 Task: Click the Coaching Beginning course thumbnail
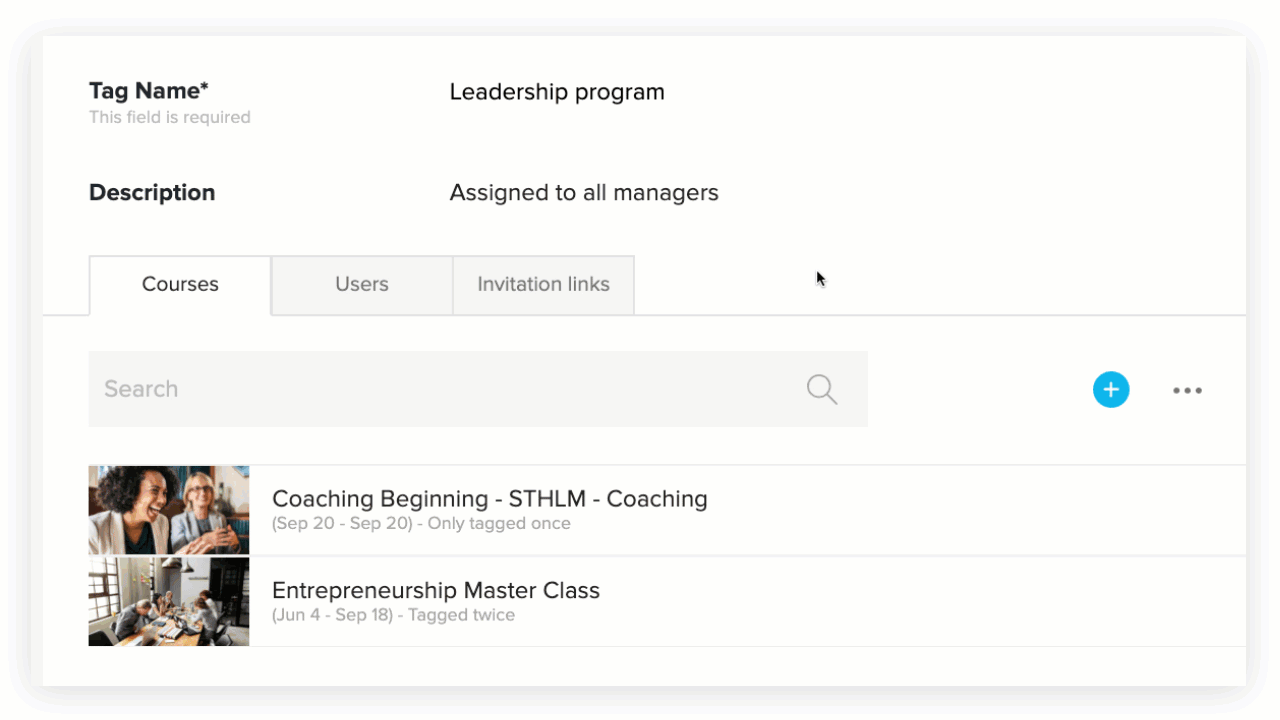pyautogui.click(x=169, y=510)
